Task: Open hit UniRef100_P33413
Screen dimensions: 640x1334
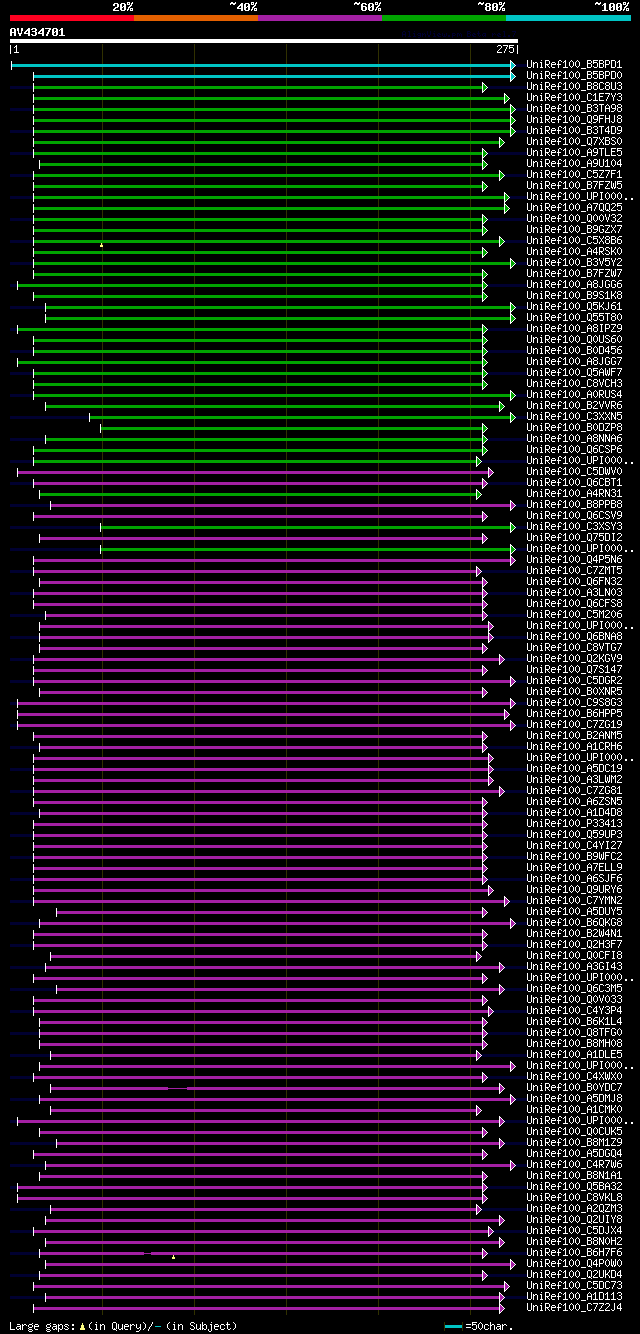Action: 574,824
